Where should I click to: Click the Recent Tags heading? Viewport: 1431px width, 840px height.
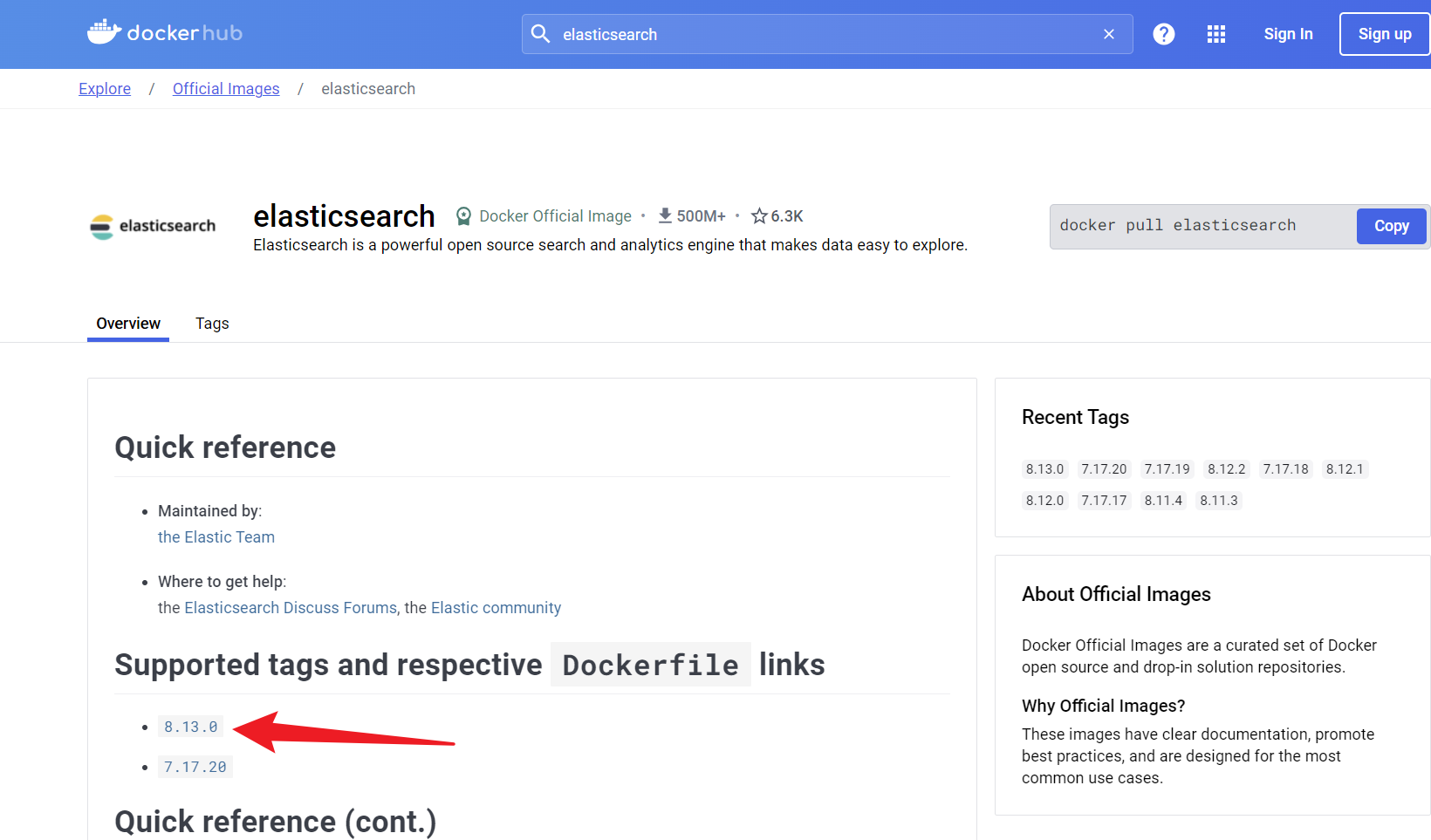[1075, 417]
